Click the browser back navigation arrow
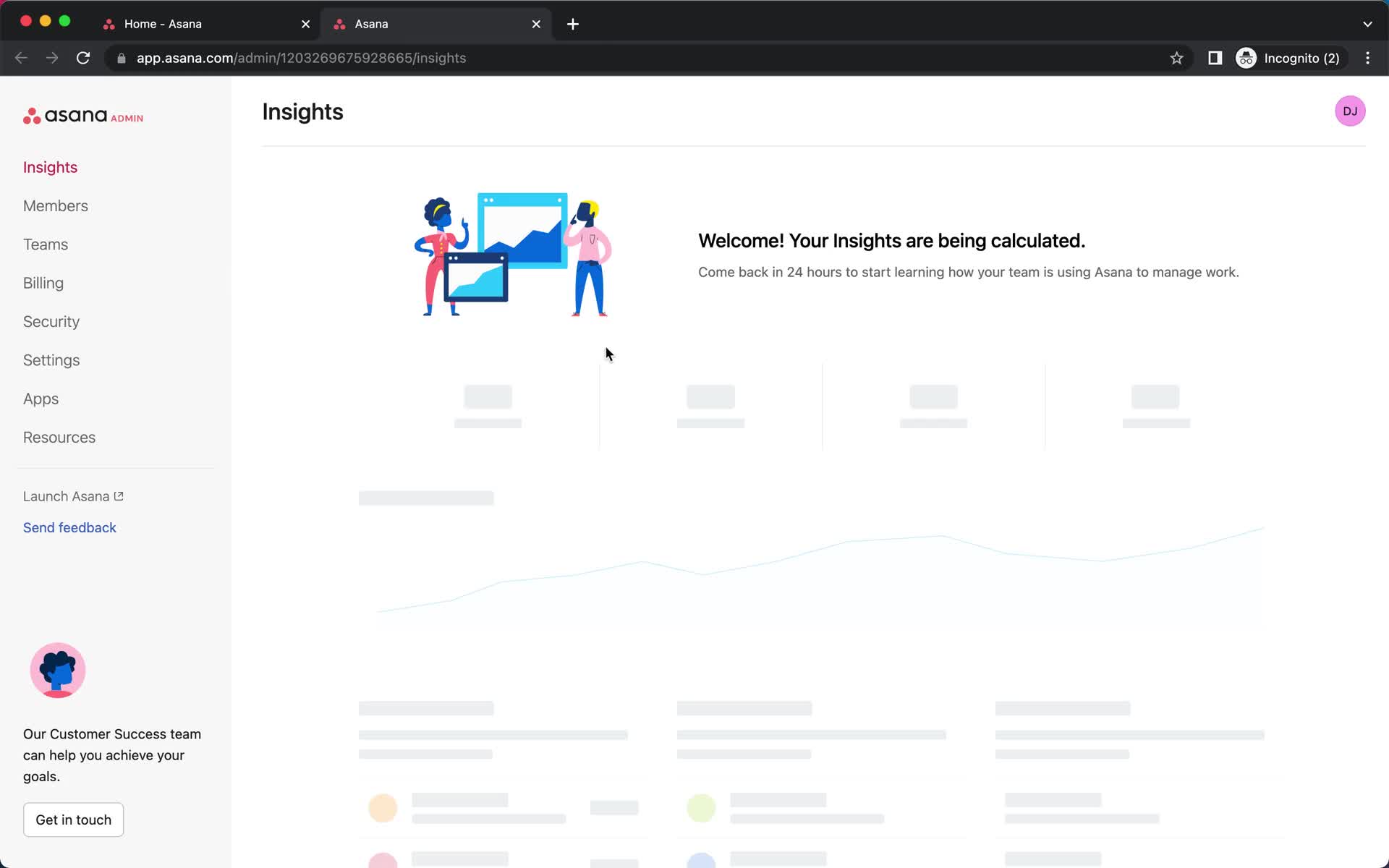This screenshot has height=868, width=1389. (x=22, y=57)
